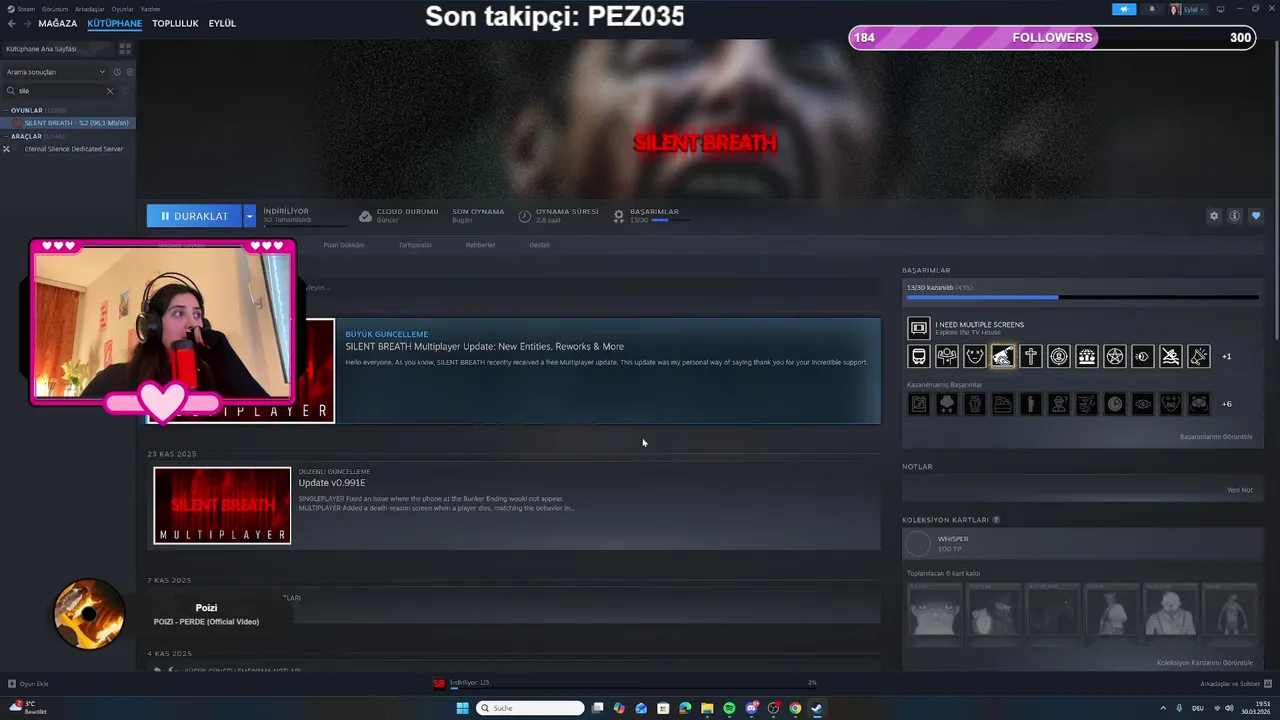Open game settings gear icon

(x=1214, y=216)
